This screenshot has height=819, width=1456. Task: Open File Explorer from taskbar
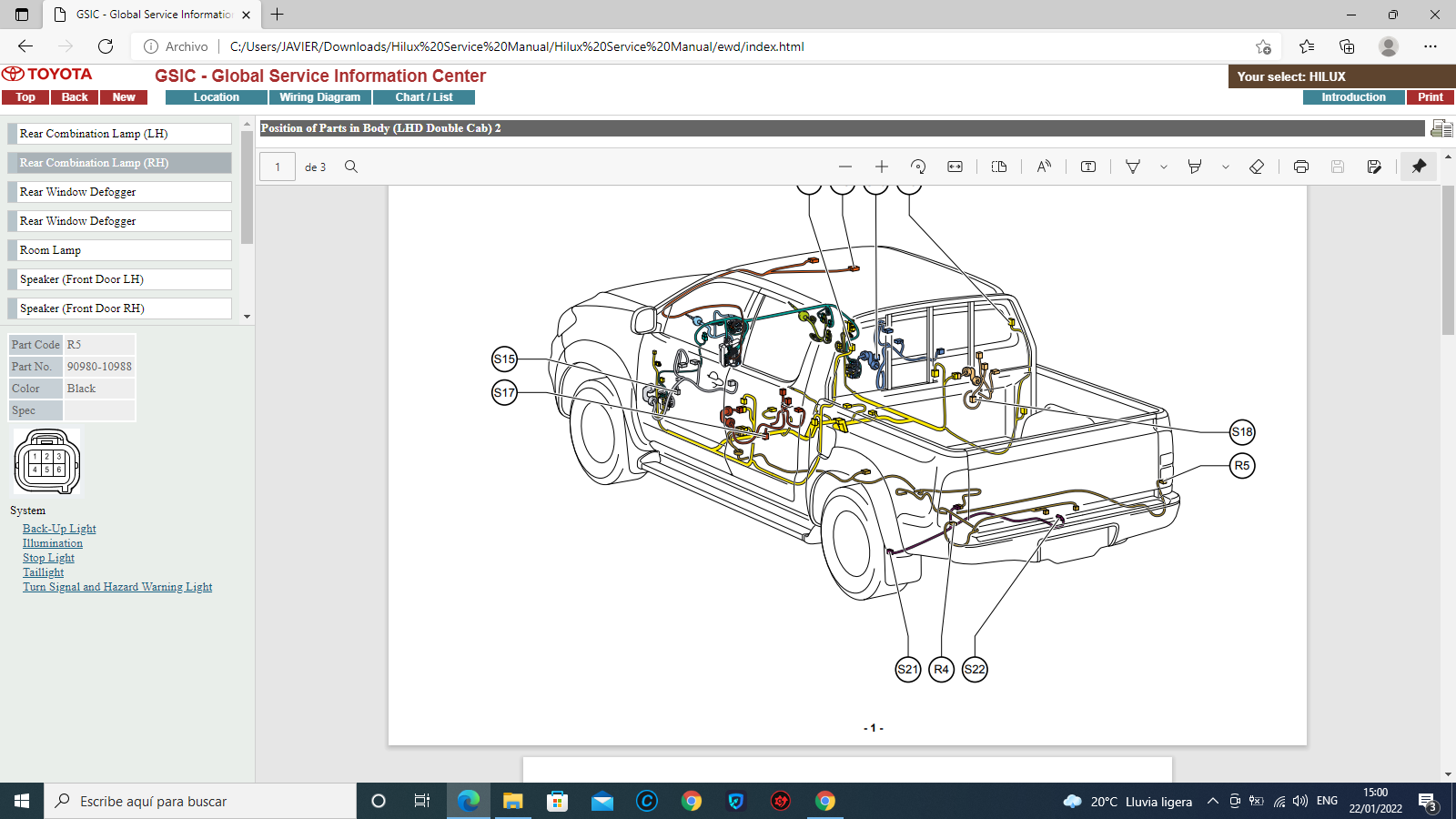coord(513,801)
